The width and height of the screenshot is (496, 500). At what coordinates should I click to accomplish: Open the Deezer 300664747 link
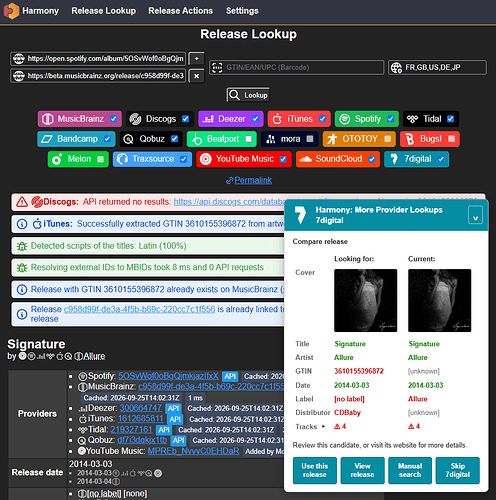point(140,408)
